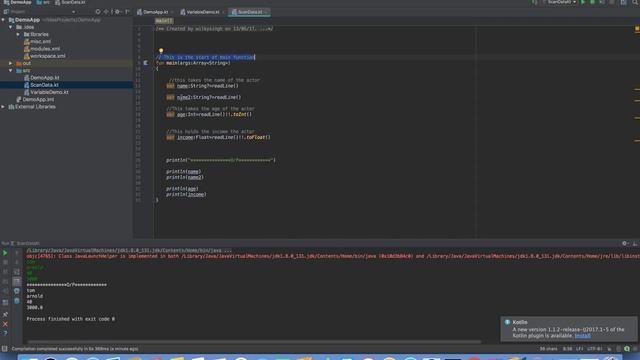640x360 pixels.
Task: Click src in the navigation breadcrumb
Action: pos(43,2)
